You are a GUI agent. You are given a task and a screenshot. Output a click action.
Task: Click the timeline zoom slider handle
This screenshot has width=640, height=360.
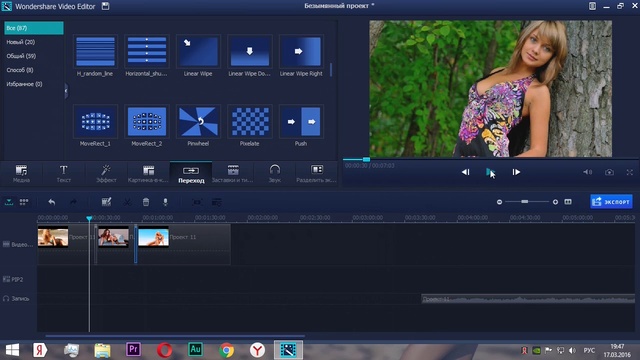(524, 202)
